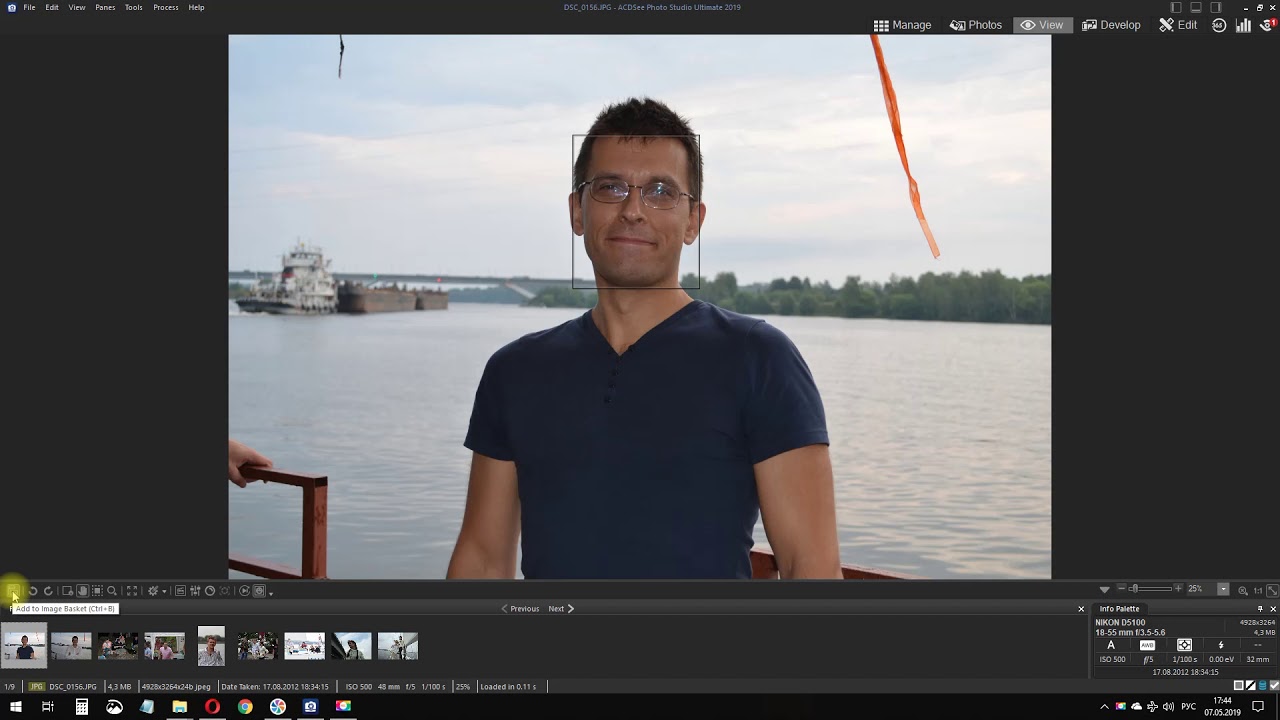
Task: Rotate image right in bottom toolbar
Action: point(48,591)
